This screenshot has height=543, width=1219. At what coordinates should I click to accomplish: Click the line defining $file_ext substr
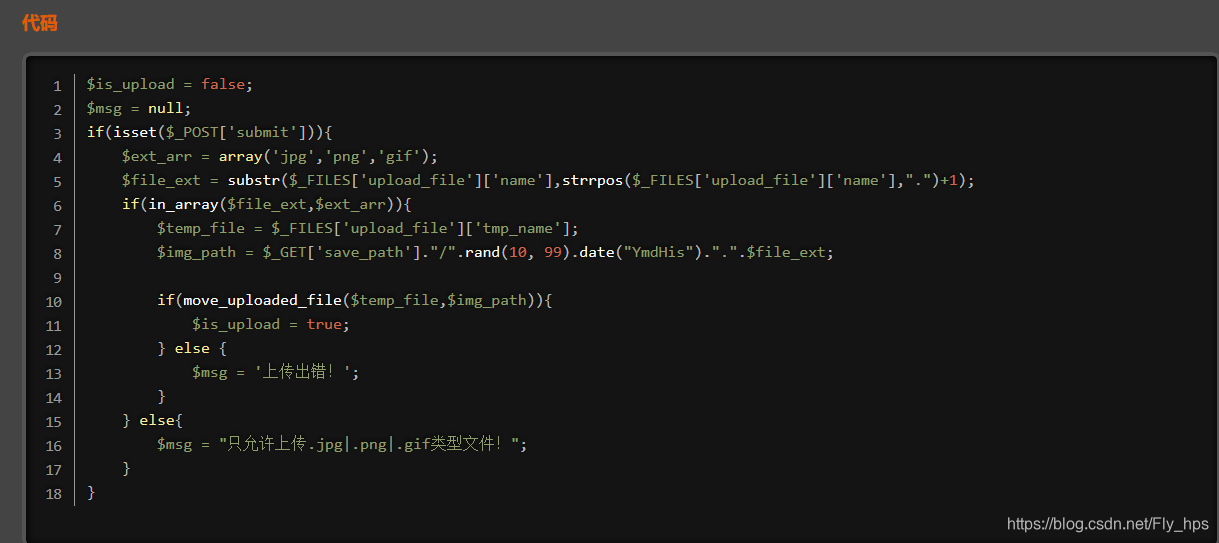pyautogui.click(x=548, y=181)
